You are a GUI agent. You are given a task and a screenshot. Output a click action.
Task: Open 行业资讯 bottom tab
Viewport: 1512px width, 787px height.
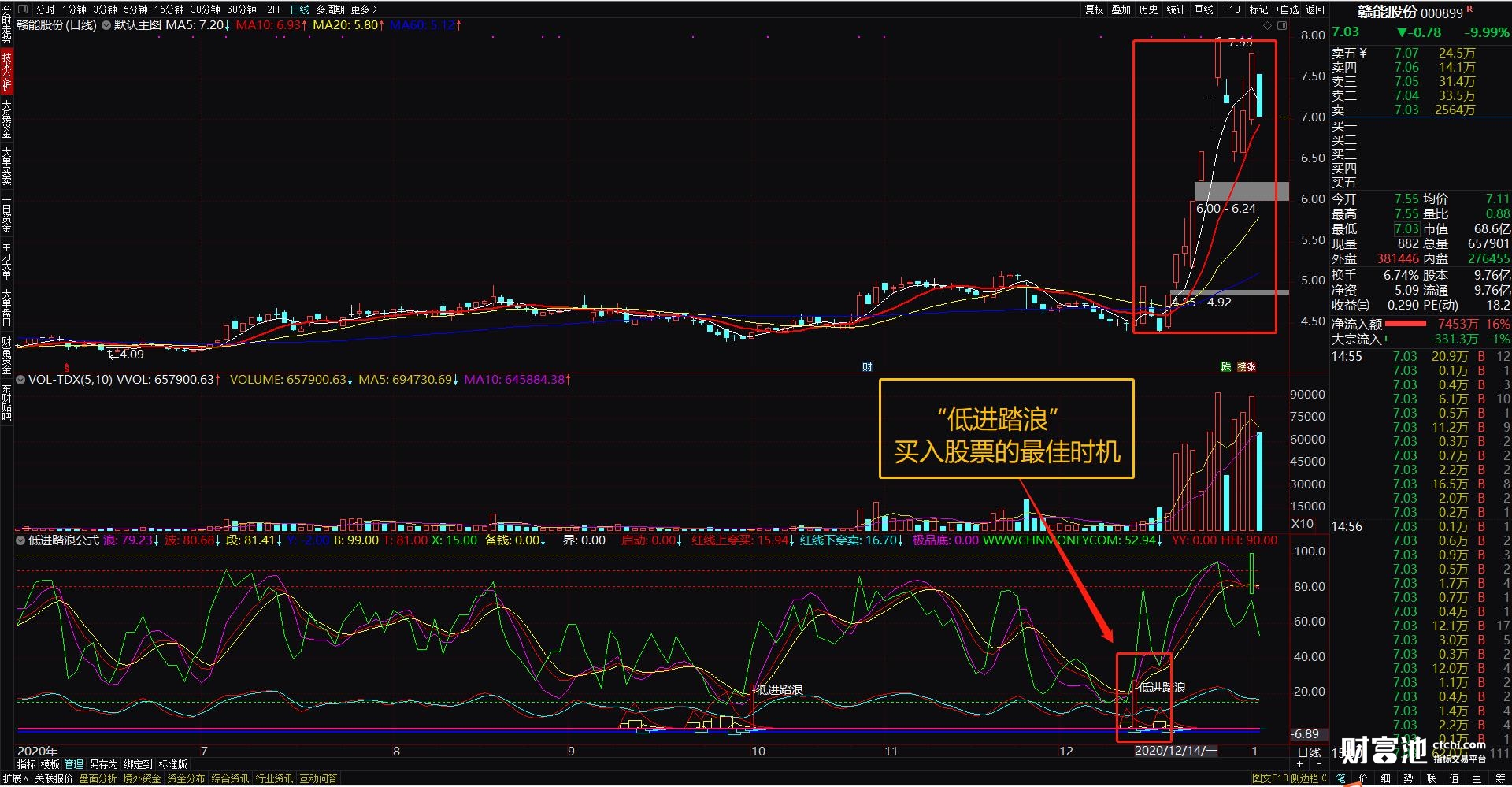coord(274,778)
